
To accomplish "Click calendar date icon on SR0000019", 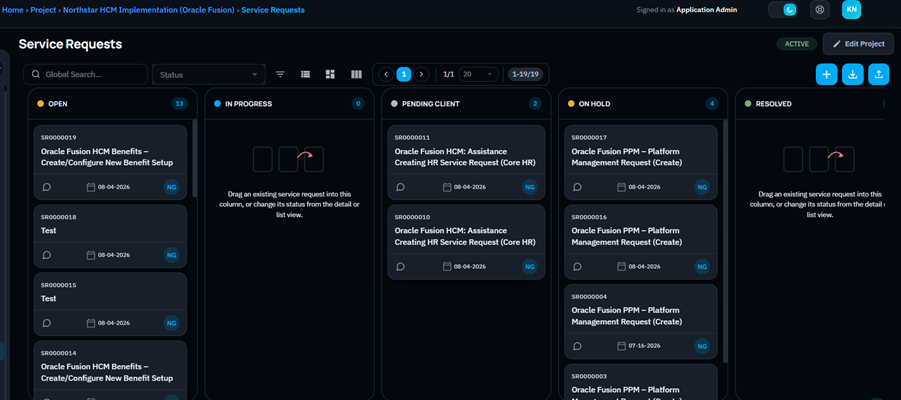I will pyautogui.click(x=90, y=187).
